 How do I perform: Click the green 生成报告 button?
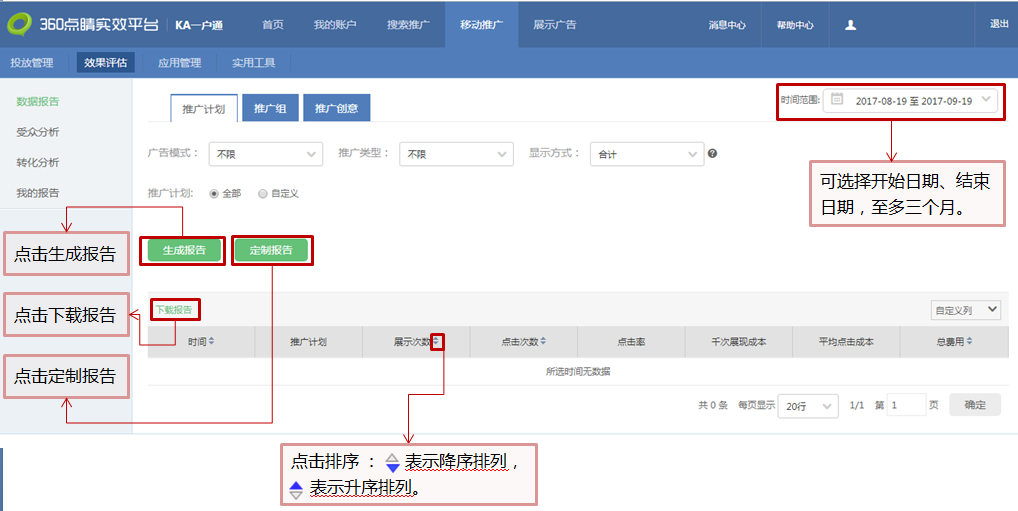tap(184, 251)
